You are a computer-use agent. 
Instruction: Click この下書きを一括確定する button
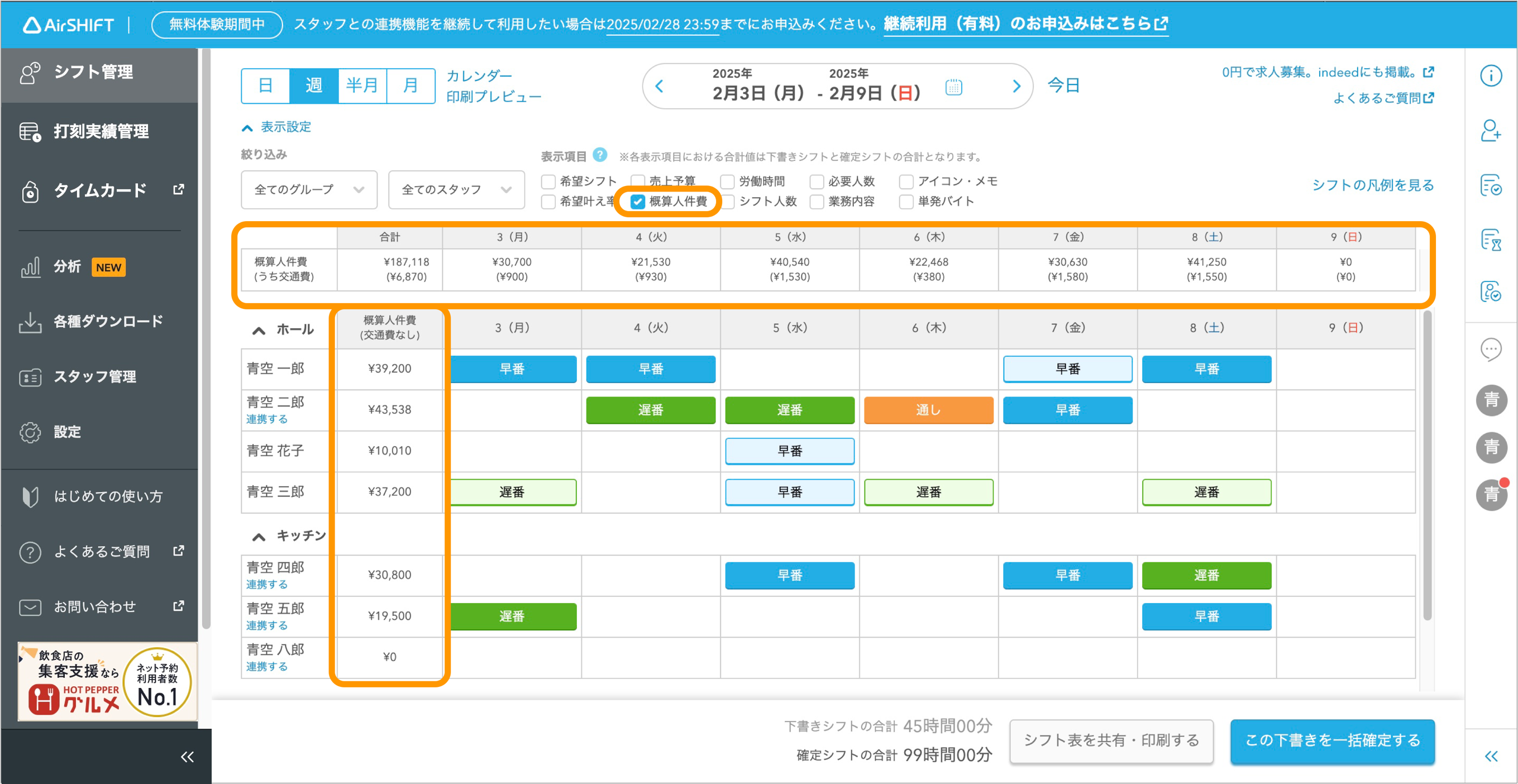pos(1333,740)
